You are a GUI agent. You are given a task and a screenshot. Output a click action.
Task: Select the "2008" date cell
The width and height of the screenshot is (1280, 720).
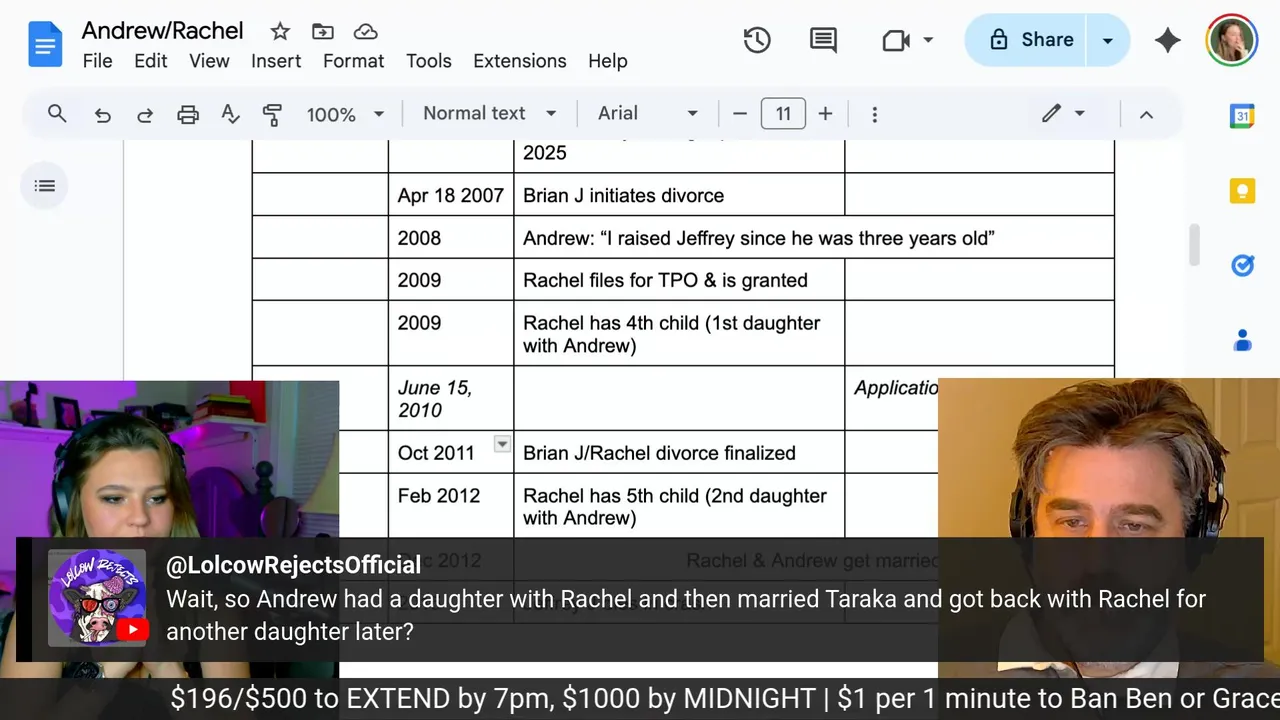pyautogui.click(x=451, y=238)
